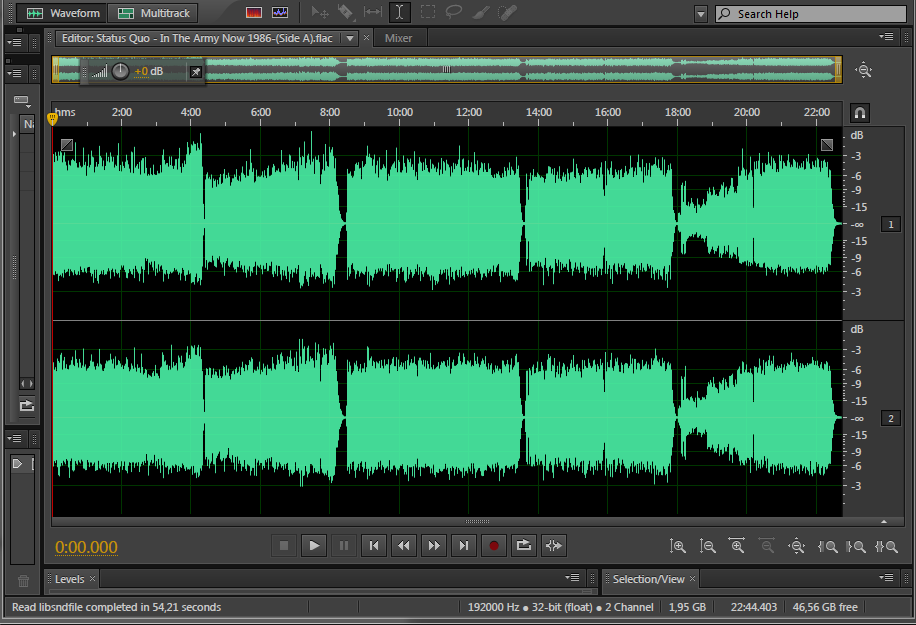Play the audio file
The width and height of the screenshot is (916, 625).
point(314,546)
